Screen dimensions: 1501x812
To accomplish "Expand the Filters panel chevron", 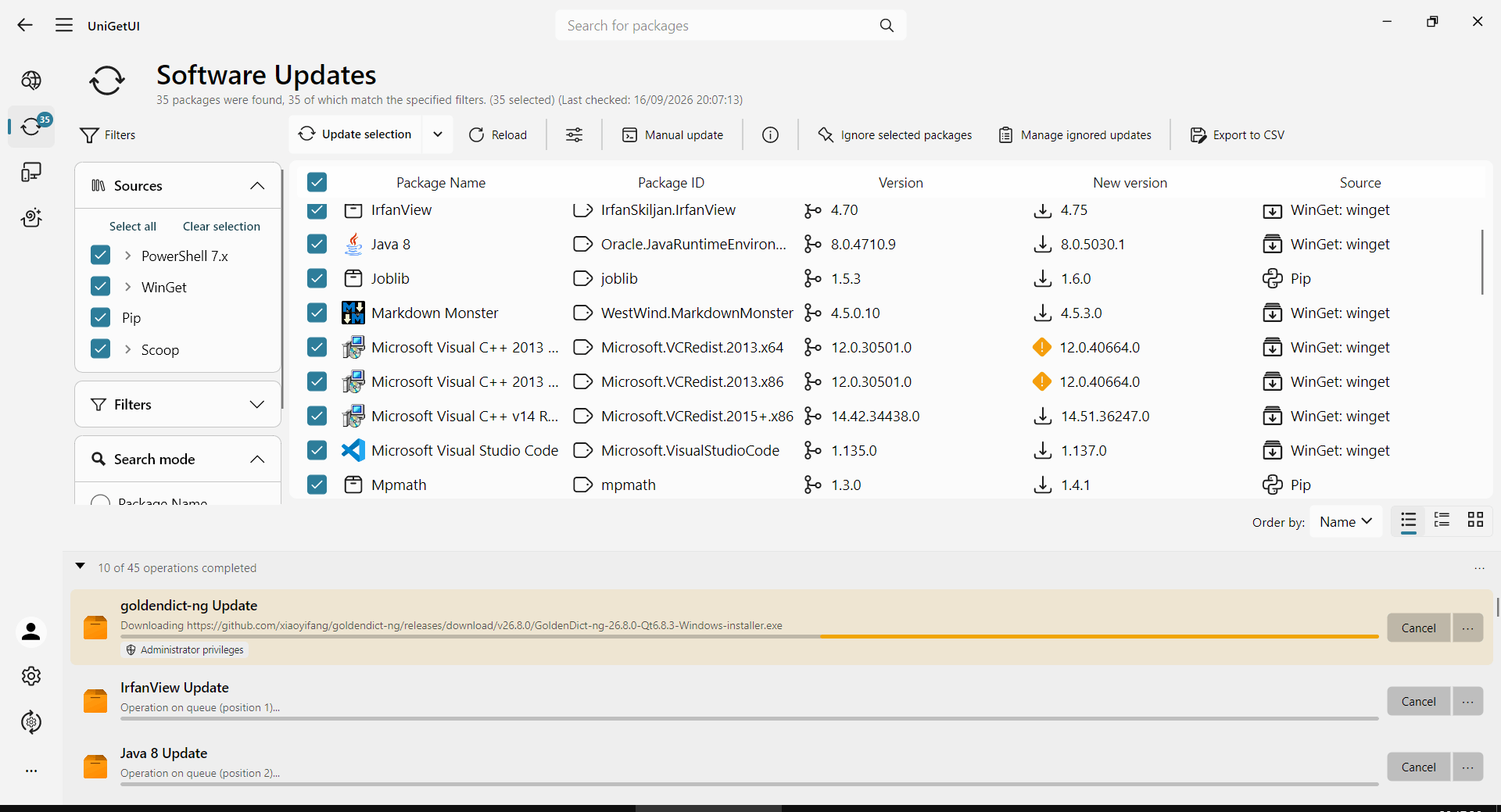I will (256, 404).
